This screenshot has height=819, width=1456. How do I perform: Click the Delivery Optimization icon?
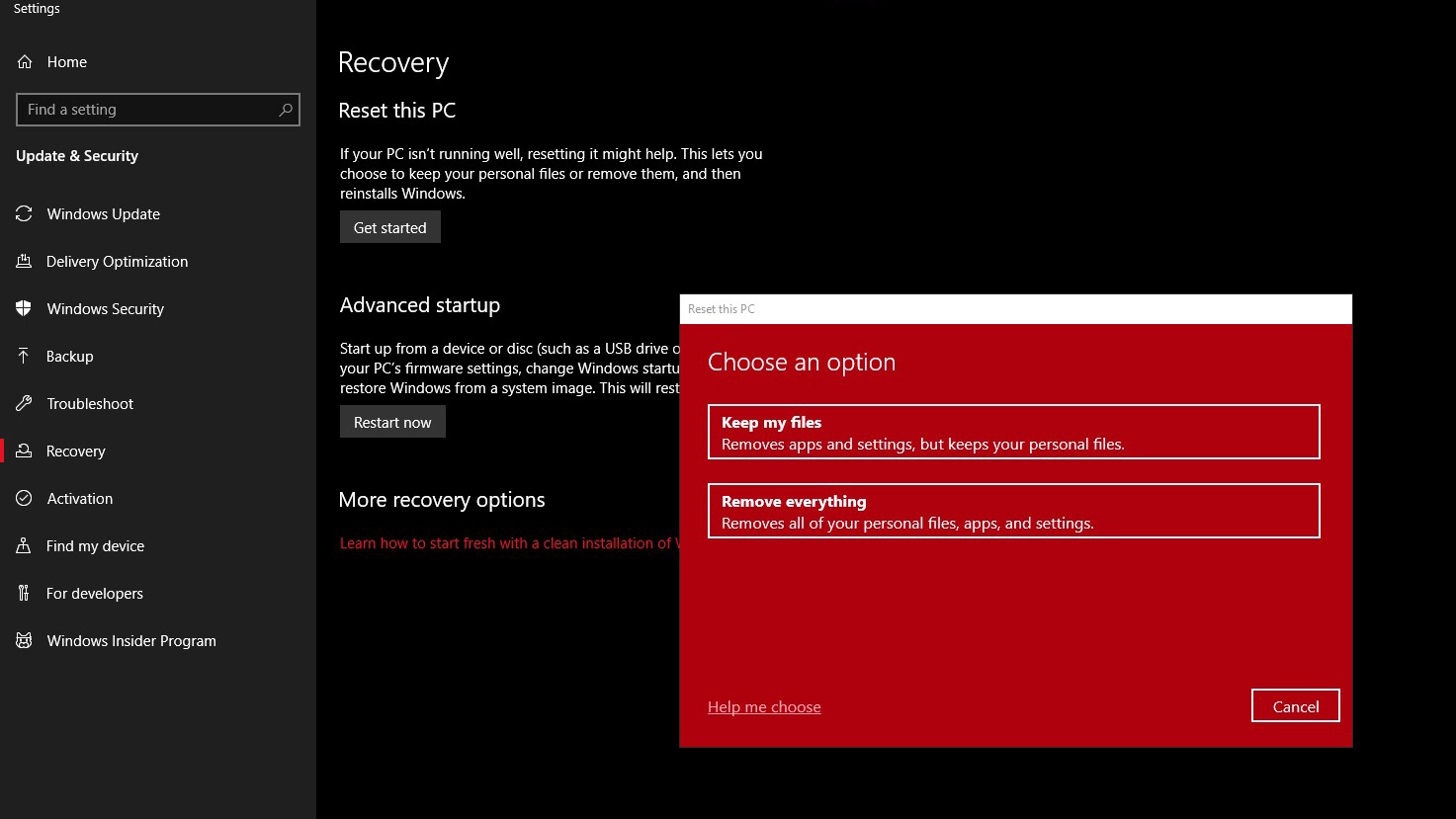point(25,262)
